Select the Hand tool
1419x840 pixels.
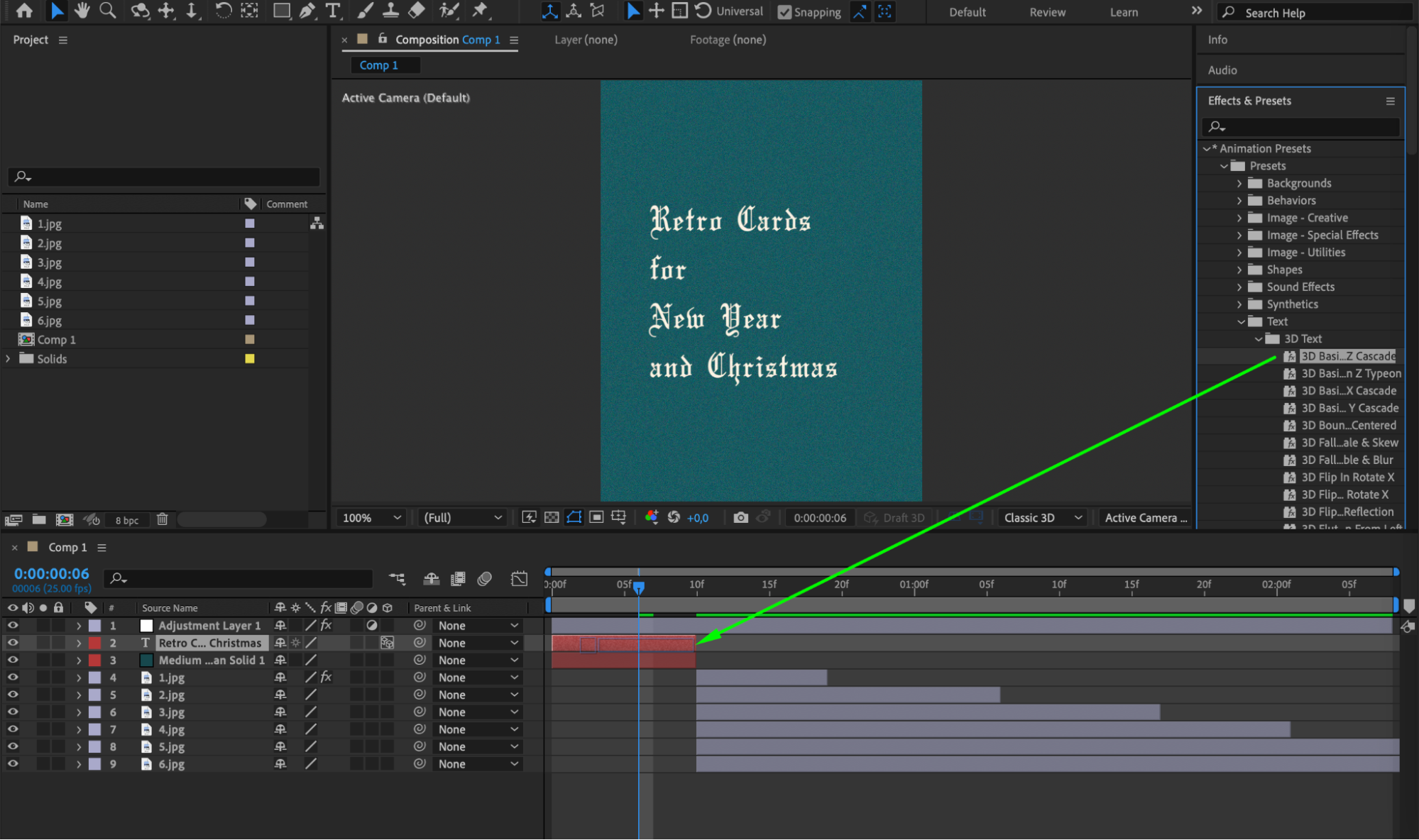tap(82, 11)
